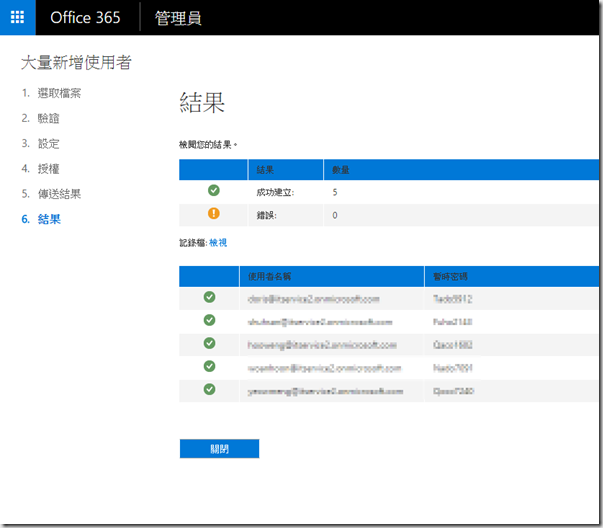
Task: Click the green check icon for first user row
Action: point(209,297)
